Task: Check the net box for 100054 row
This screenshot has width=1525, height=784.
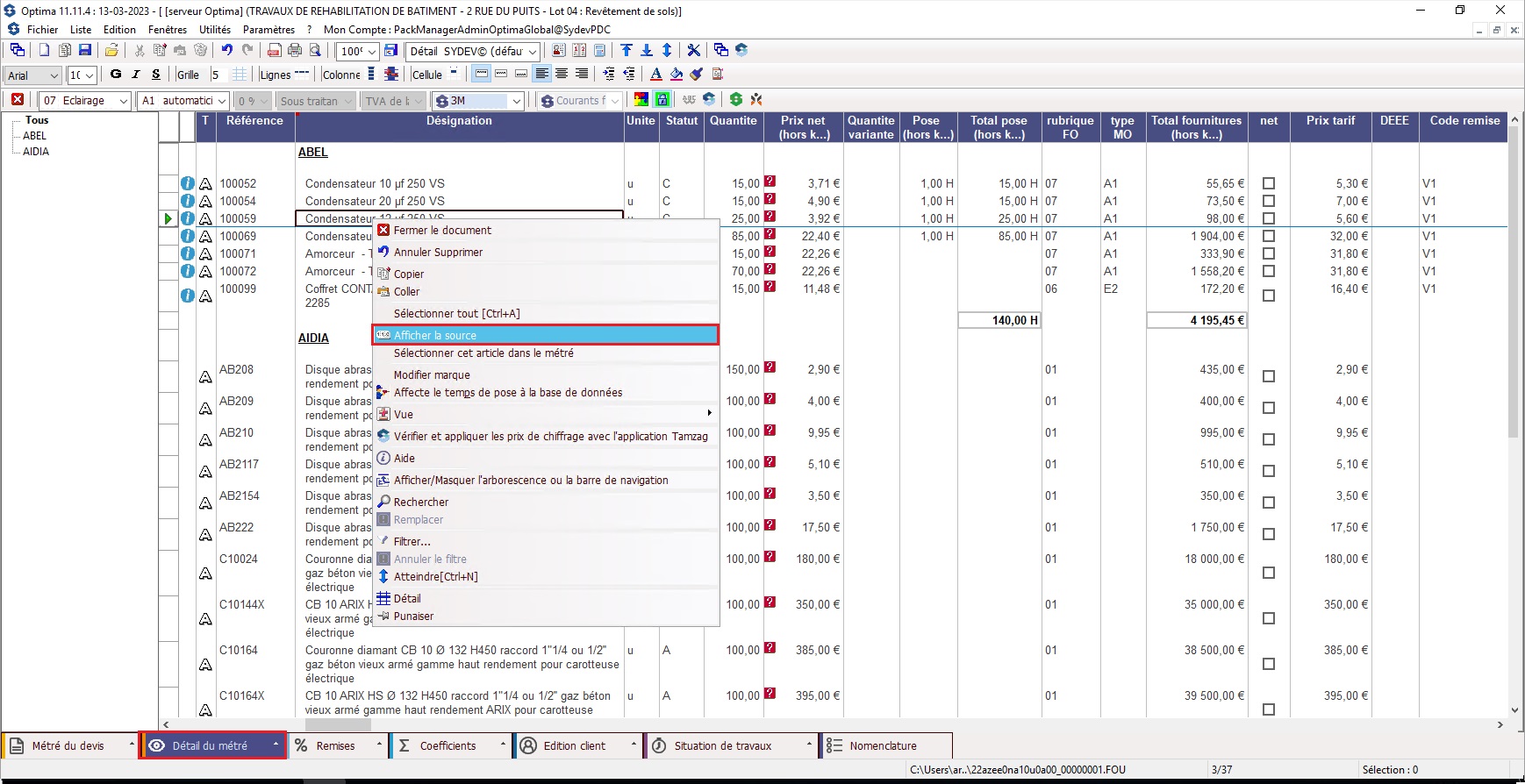Action: pos(1268,201)
